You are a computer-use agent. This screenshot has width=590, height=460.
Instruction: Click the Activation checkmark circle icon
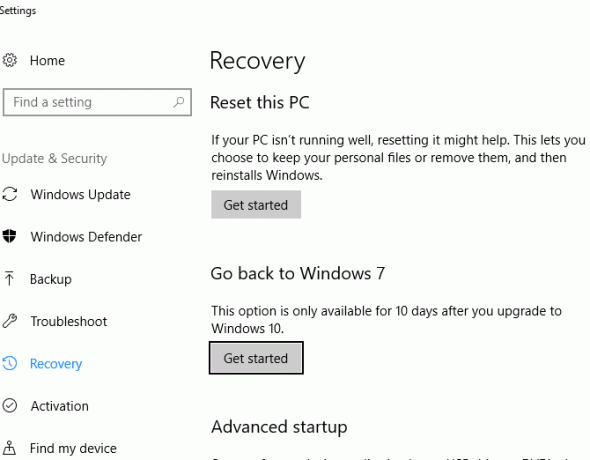pos(9,406)
